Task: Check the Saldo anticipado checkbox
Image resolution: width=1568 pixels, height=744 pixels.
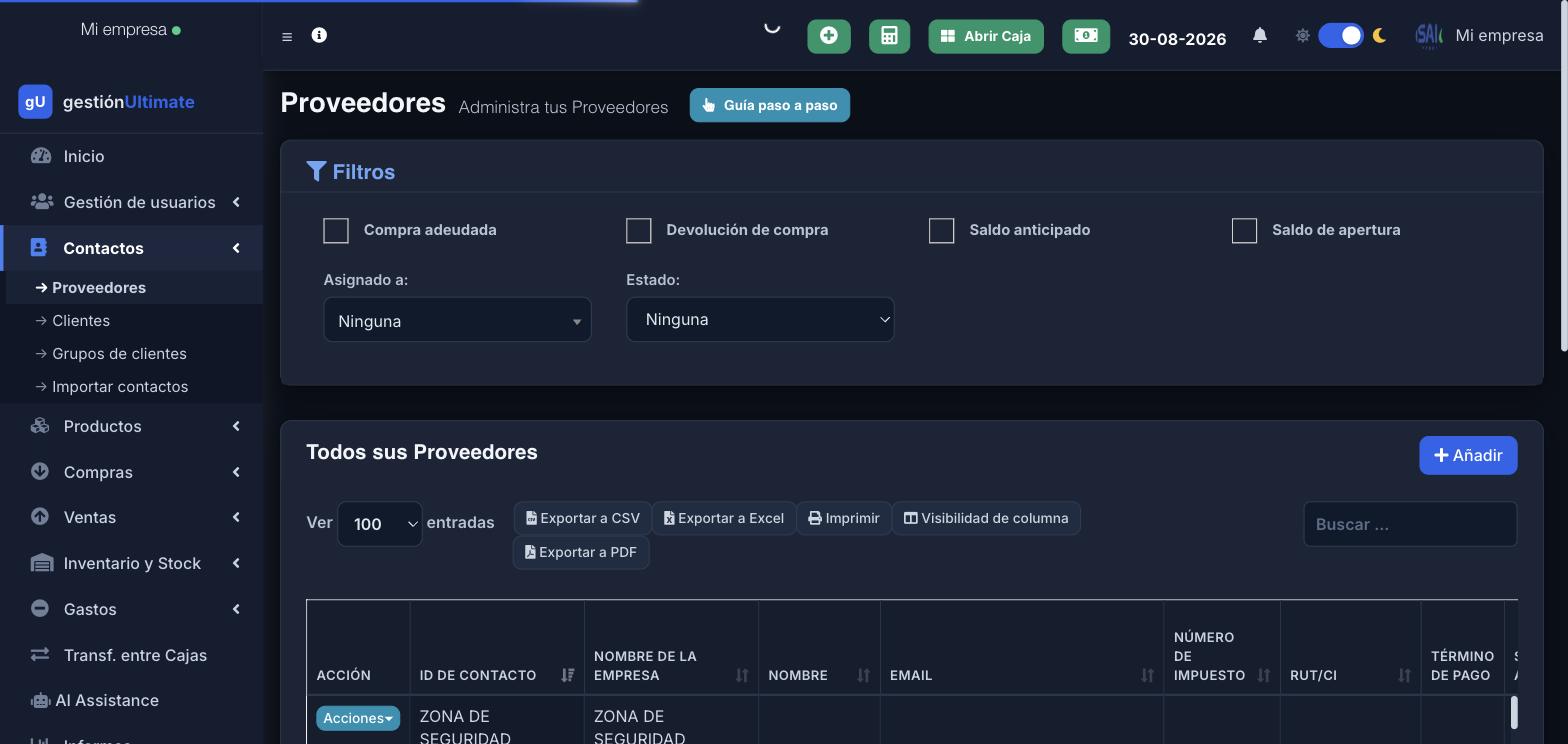Action: click(942, 230)
